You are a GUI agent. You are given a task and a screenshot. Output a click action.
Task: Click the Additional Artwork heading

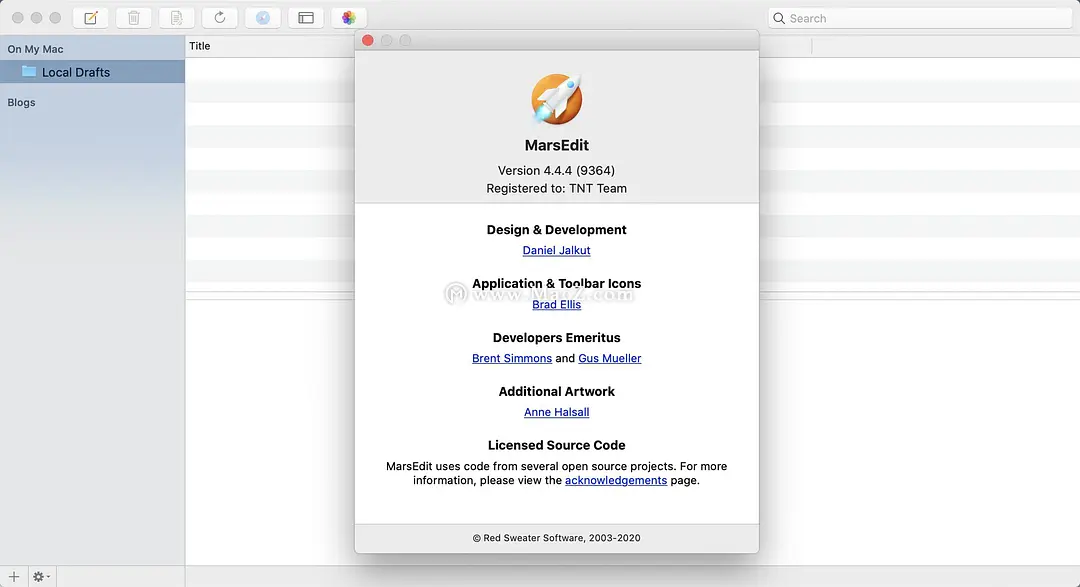click(x=557, y=391)
